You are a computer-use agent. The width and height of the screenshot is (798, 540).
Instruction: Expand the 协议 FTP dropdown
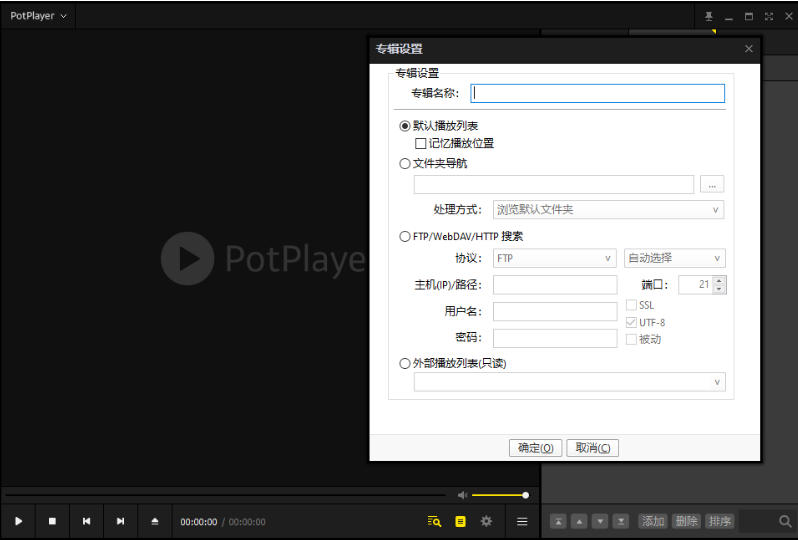(554, 258)
